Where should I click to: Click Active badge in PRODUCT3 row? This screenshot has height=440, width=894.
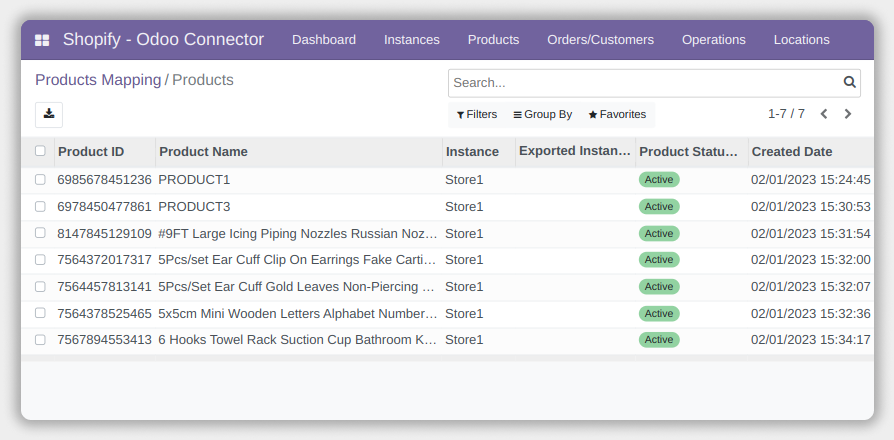659,206
